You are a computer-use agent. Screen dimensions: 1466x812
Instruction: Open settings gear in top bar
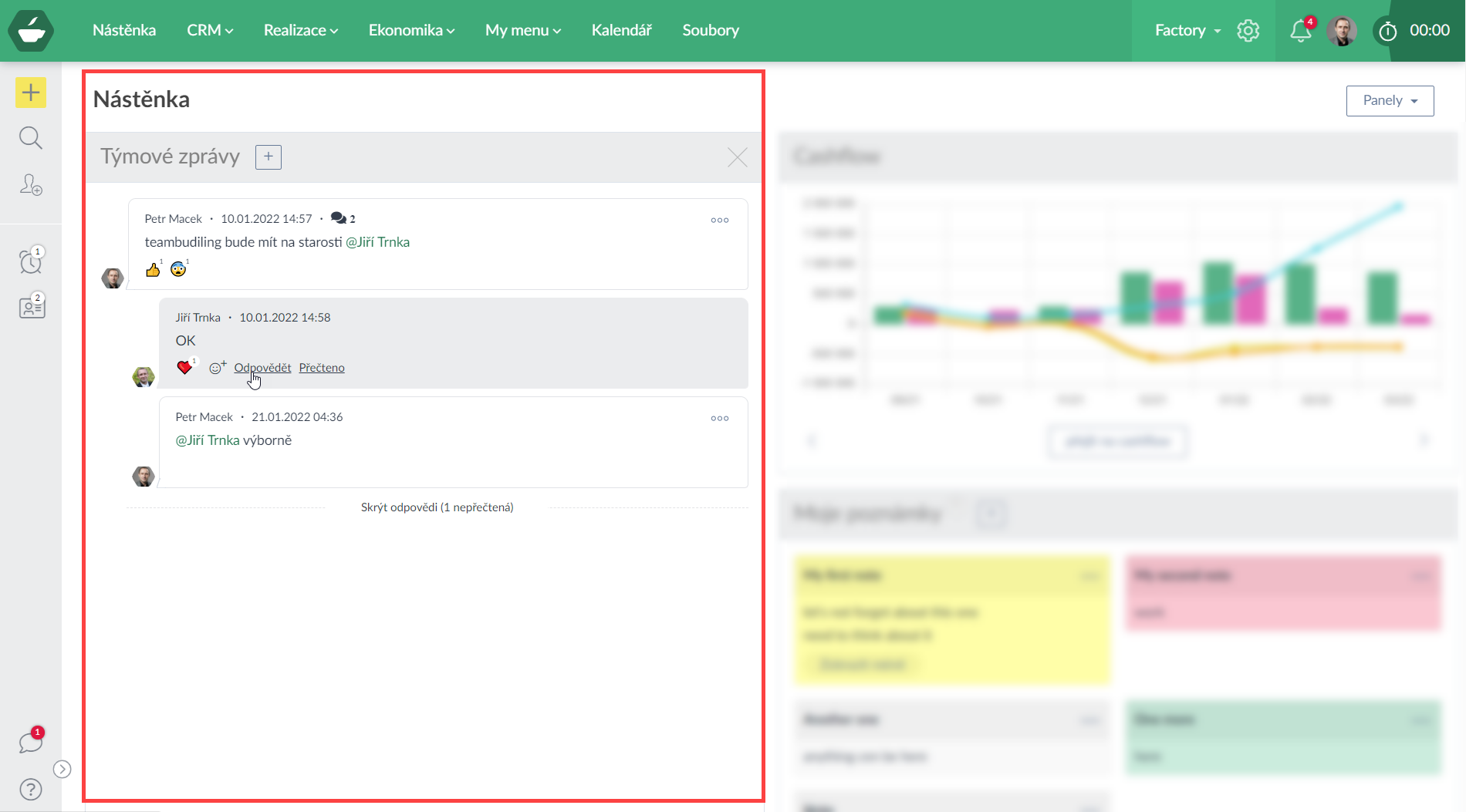click(x=1248, y=31)
